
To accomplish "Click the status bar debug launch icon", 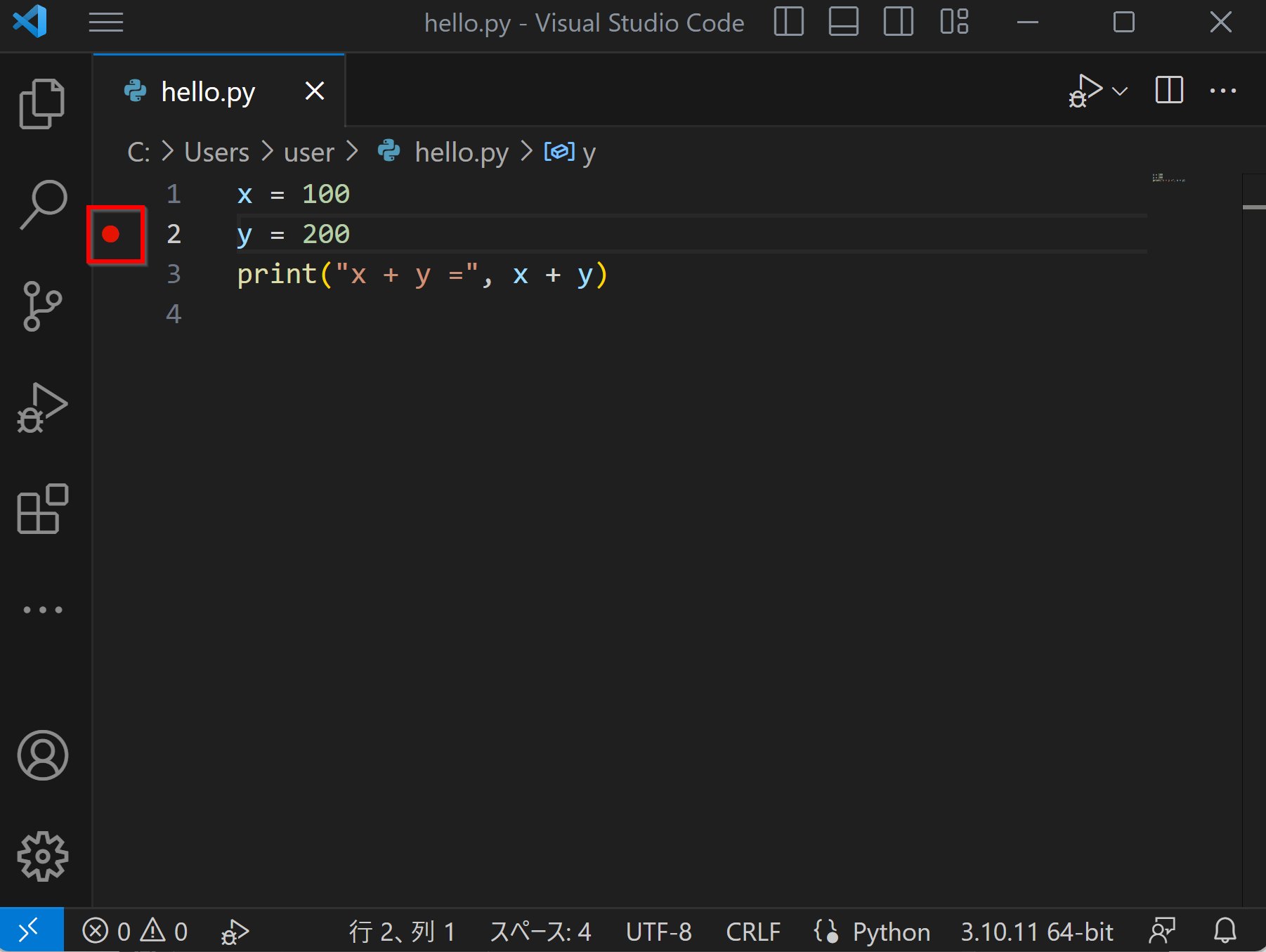I will (x=235, y=932).
